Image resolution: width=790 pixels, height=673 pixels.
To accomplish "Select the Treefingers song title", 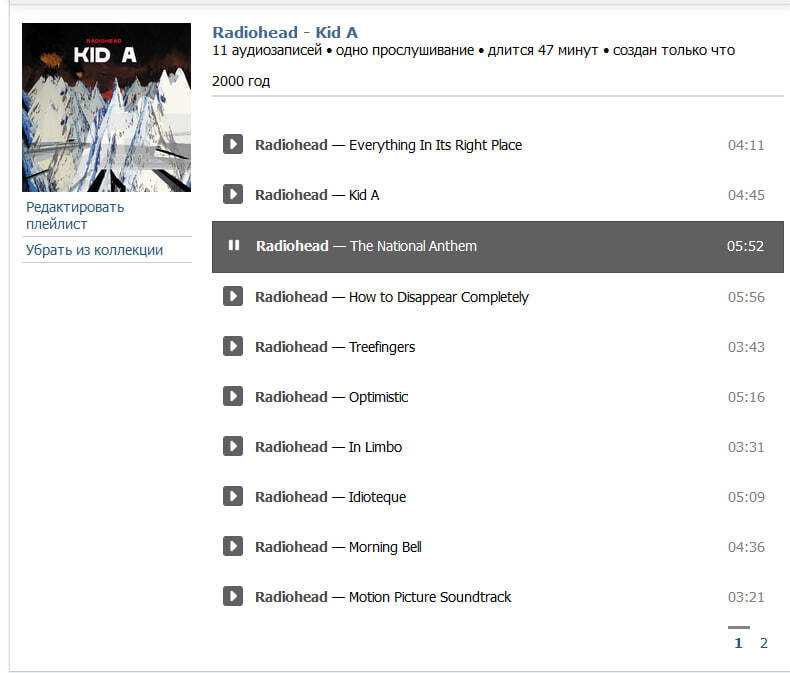I will tap(382, 348).
